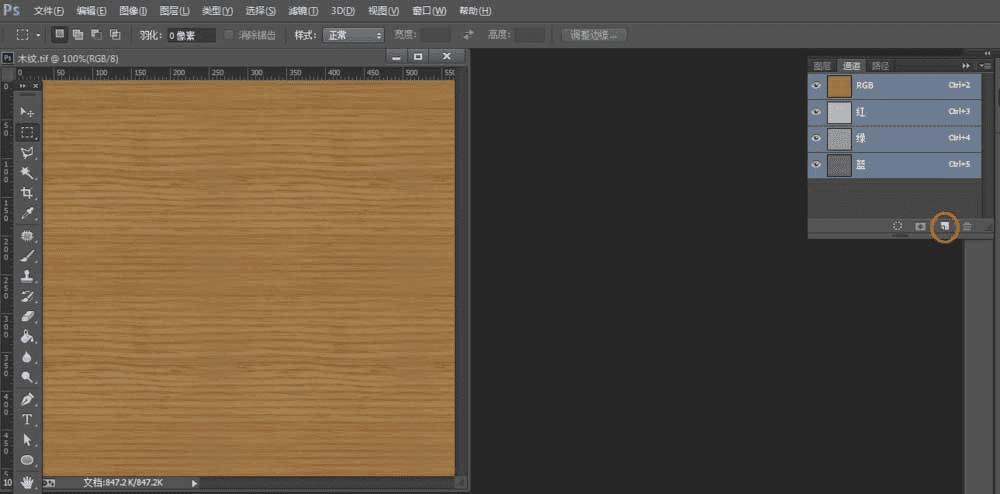Viewport: 1000px width, 494px height.
Task: Select the Move tool
Action: [x=28, y=111]
